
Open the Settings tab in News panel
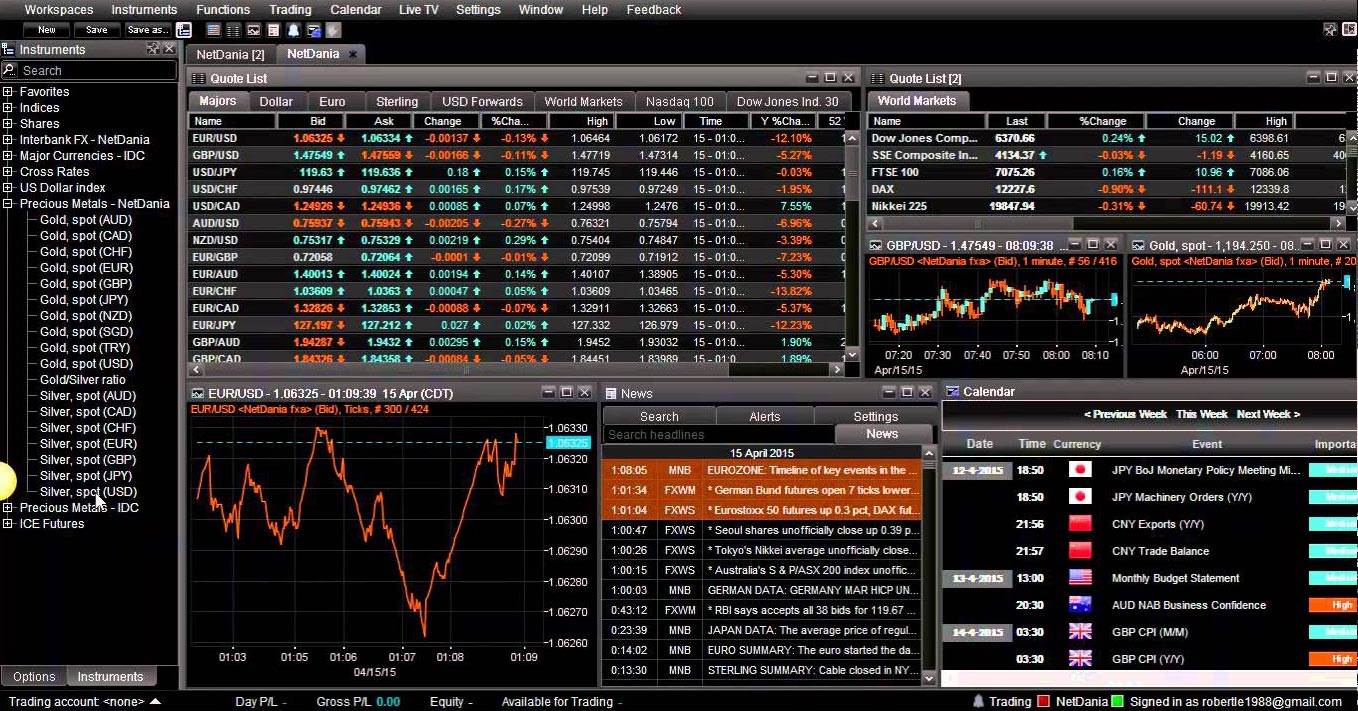(x=876, y=417)
